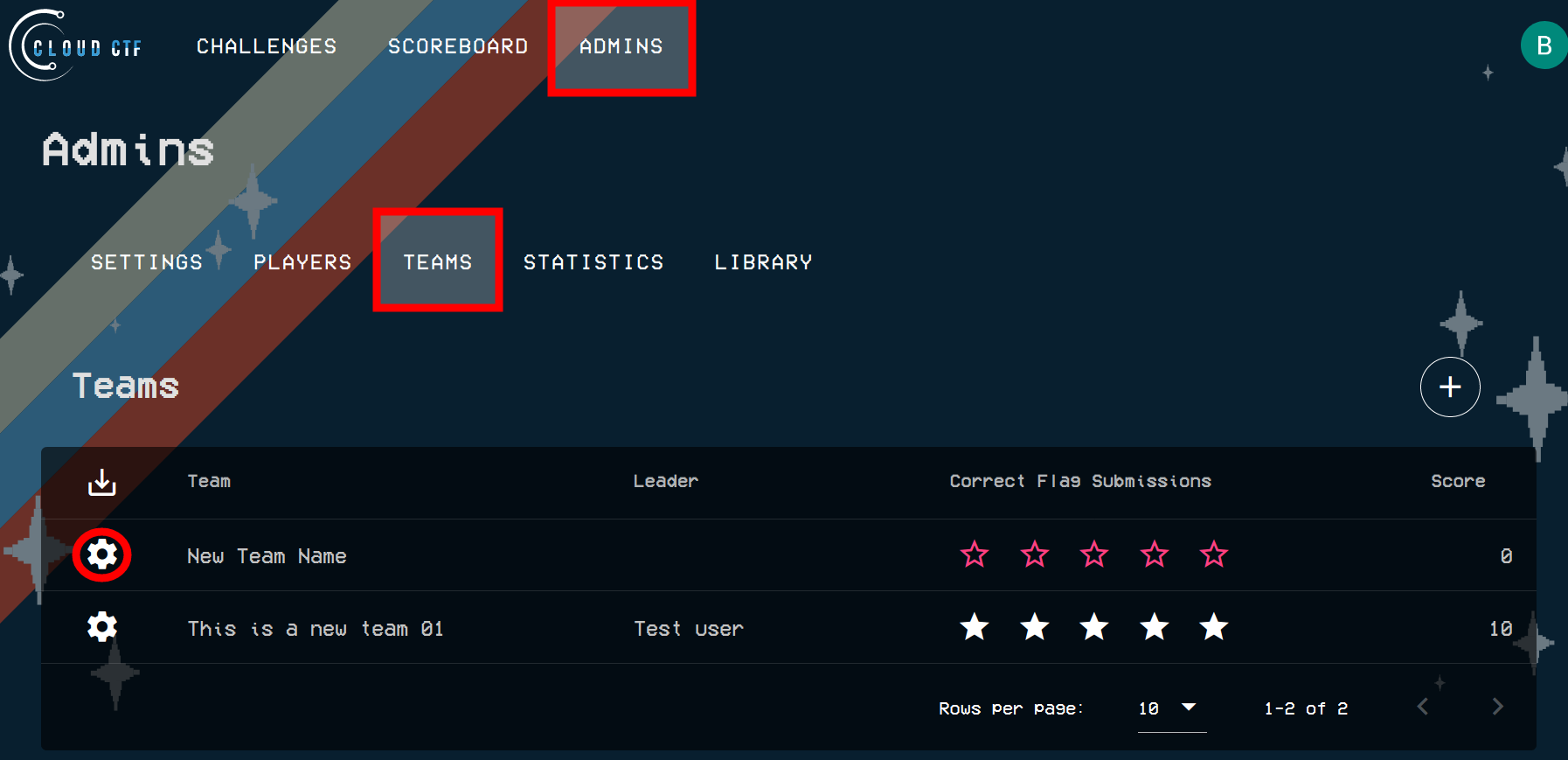Open the user avatar B menu

(x=1544, y=45)
